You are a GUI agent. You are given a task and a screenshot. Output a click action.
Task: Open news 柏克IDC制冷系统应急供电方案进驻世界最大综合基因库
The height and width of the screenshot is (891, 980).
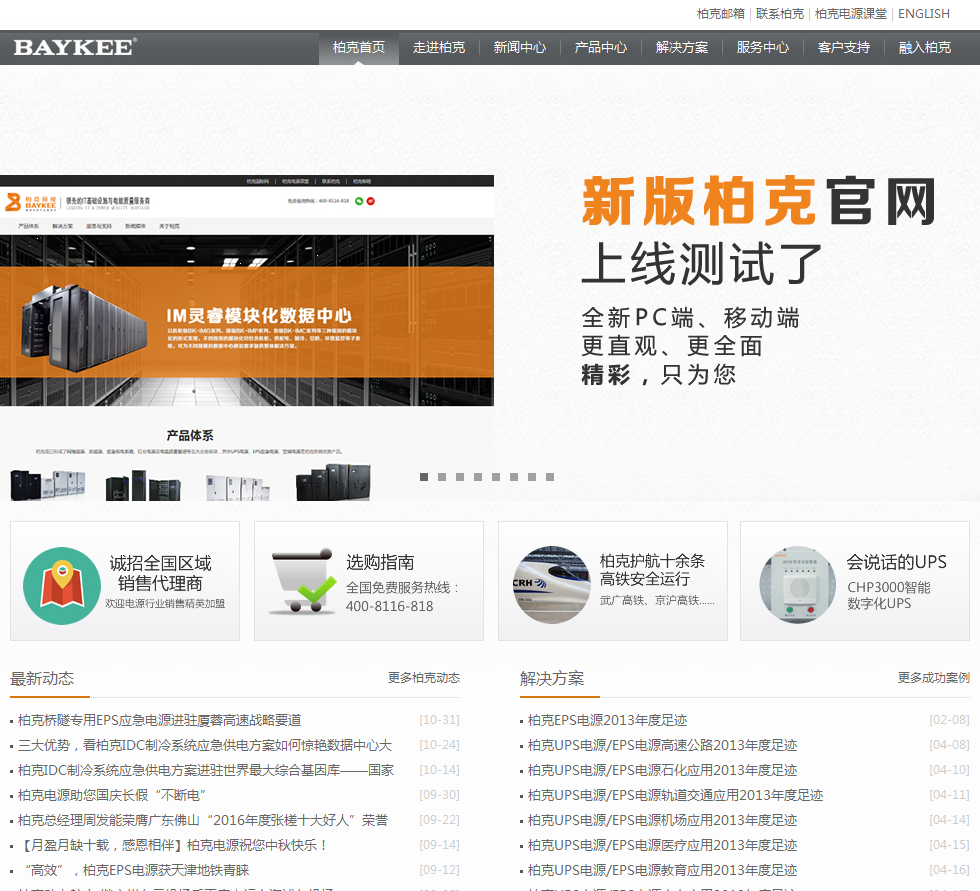[x=206, y=770]
